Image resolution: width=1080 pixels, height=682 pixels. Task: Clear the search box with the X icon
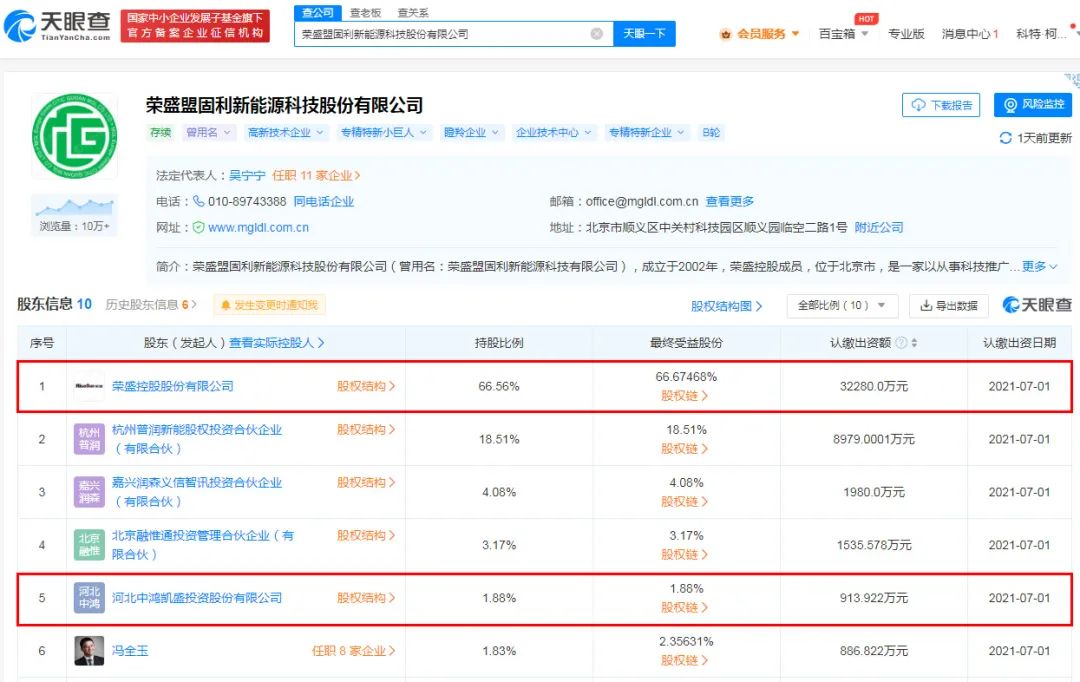[x=598, y=33]
